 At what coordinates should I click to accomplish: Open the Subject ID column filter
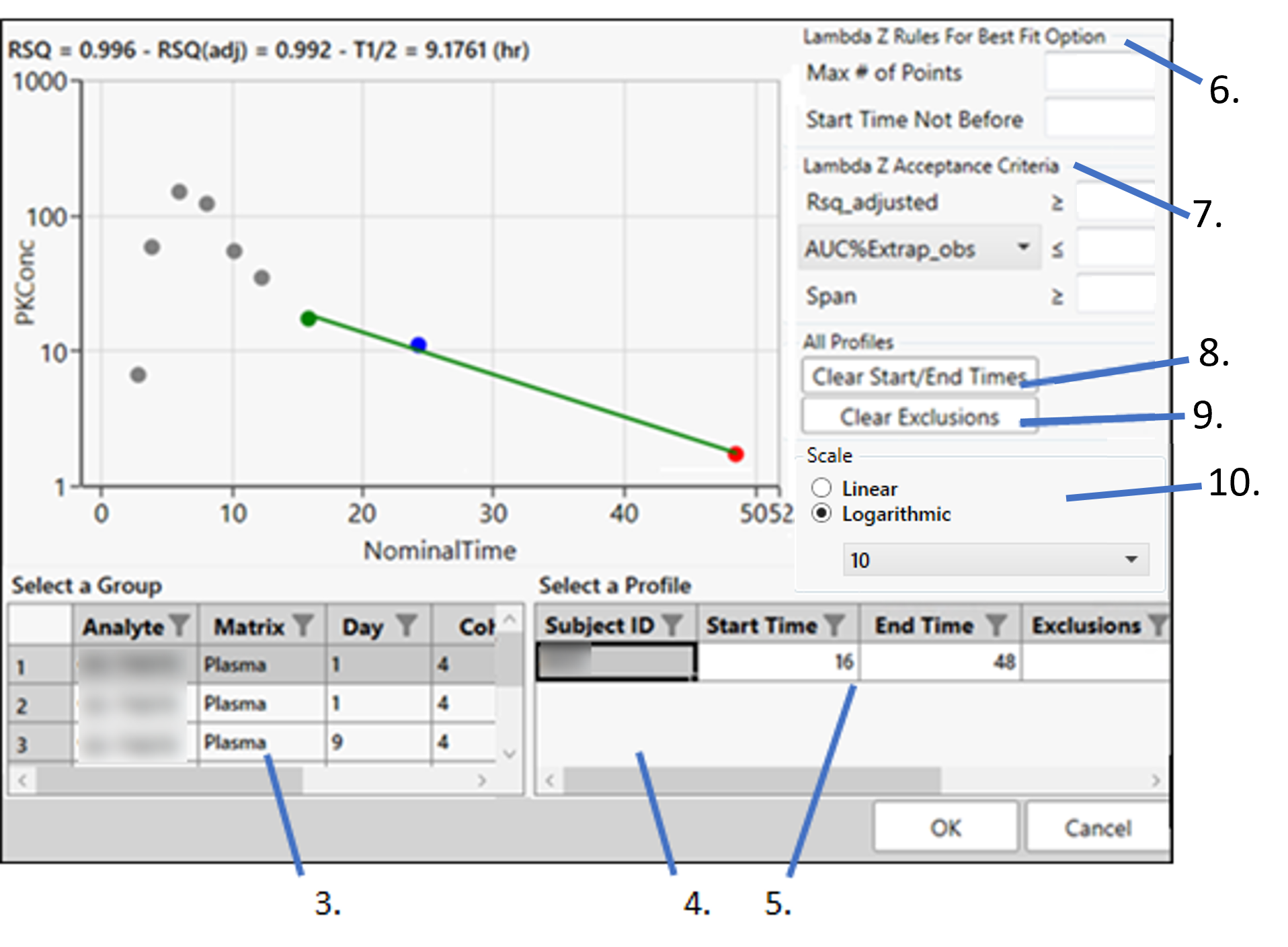click(672, 625)
